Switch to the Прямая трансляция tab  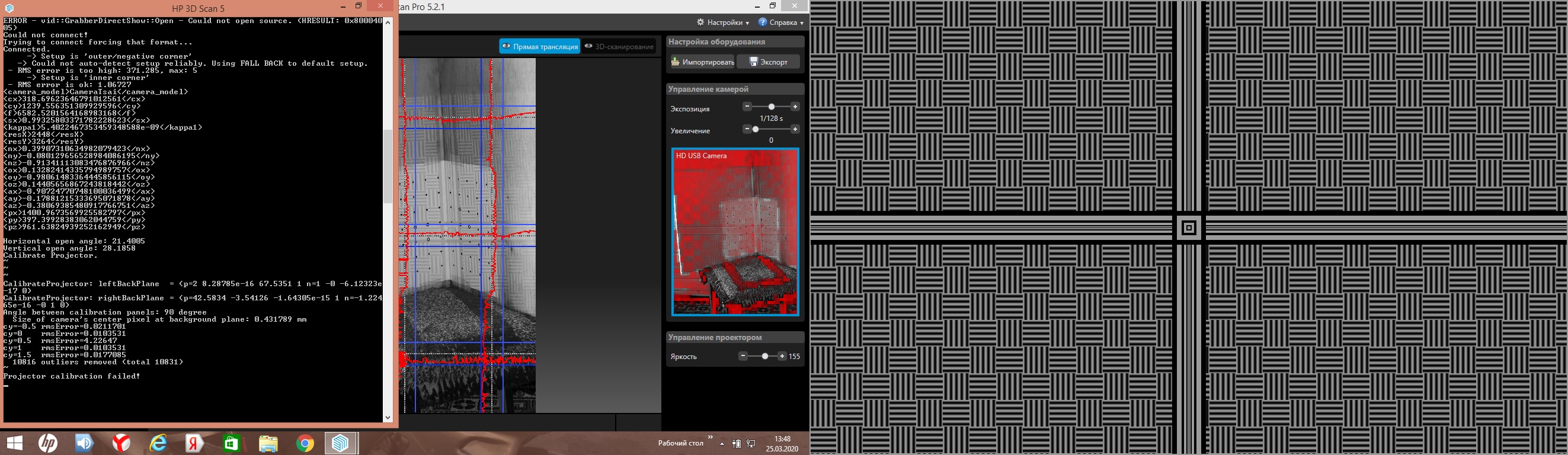539,46
